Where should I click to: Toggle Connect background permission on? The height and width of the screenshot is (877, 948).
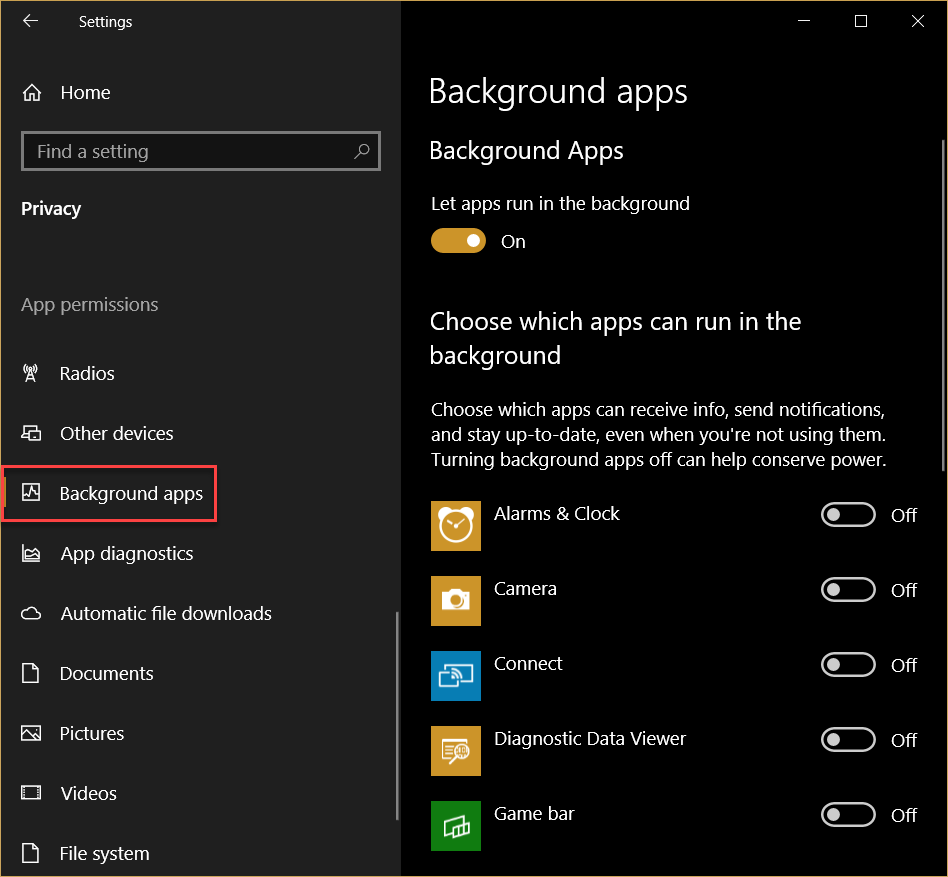(848, 665)
